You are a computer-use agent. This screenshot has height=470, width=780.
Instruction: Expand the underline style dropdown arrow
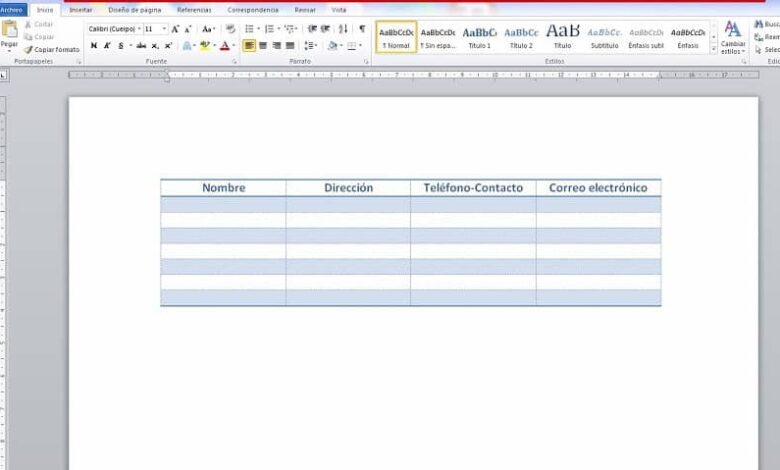(x=130, y=46)
